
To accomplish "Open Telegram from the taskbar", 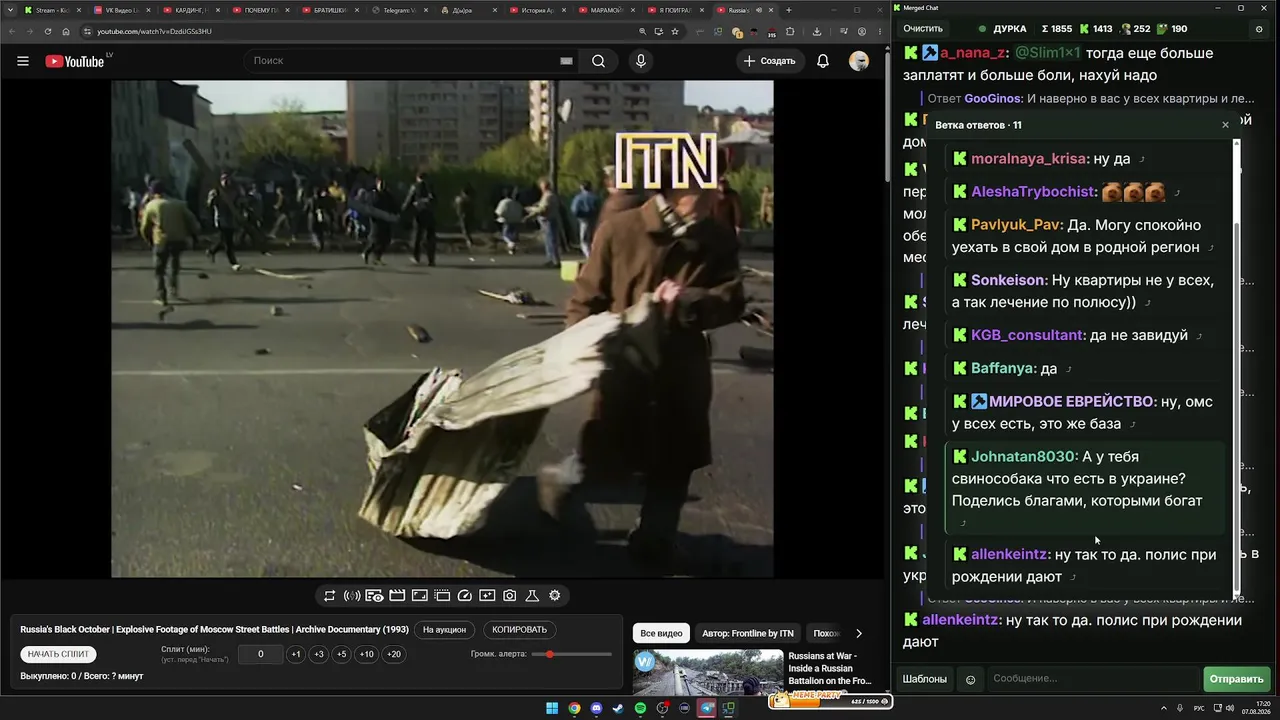I will (x=707, y=709).
